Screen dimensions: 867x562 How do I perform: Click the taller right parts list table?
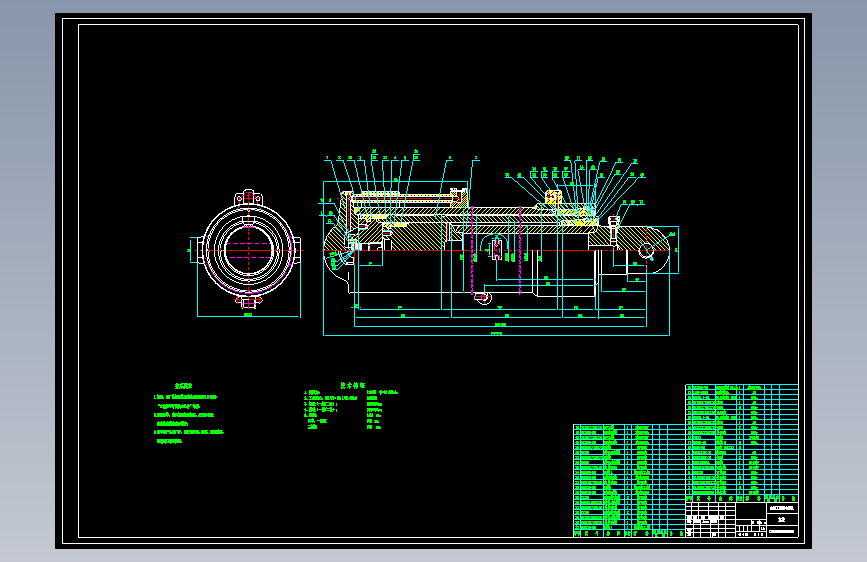point(741,443)
